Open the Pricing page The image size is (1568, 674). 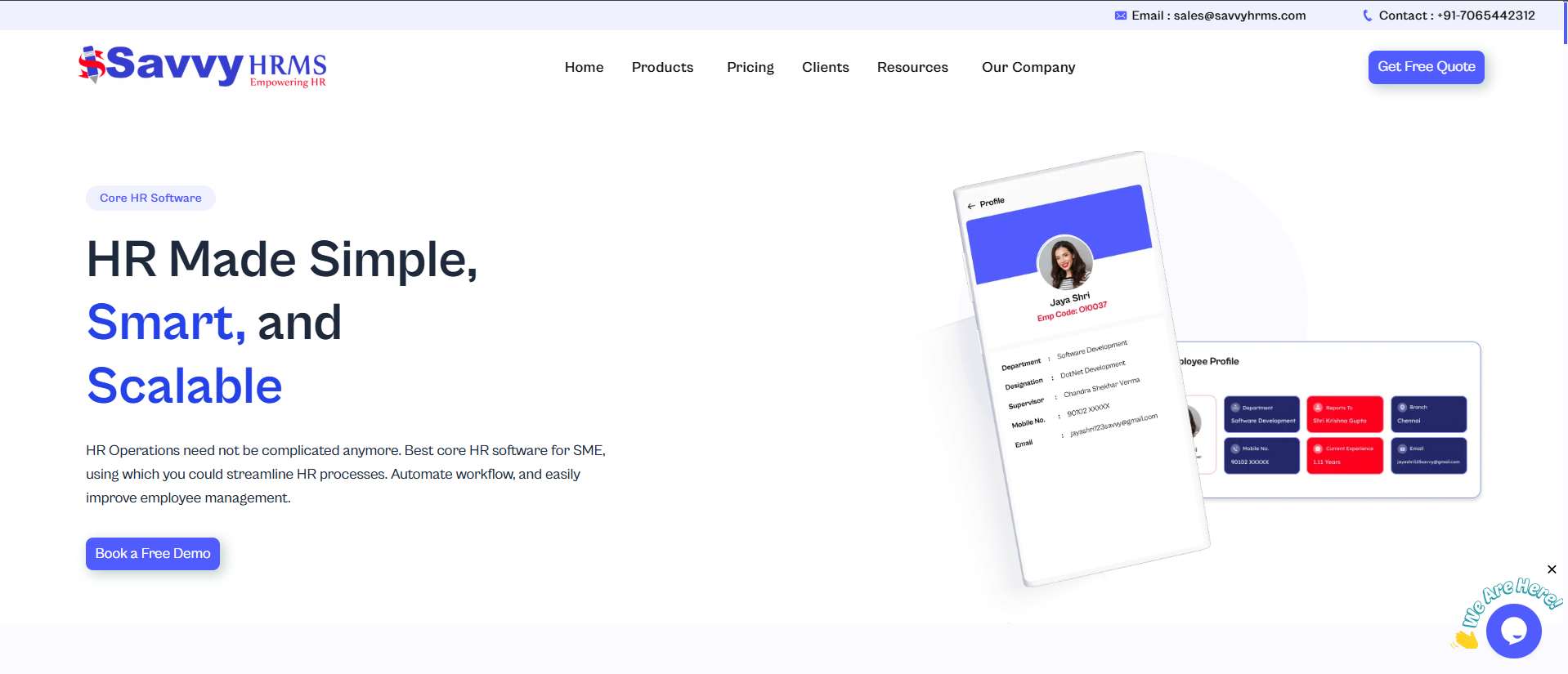tap(750, 67)
